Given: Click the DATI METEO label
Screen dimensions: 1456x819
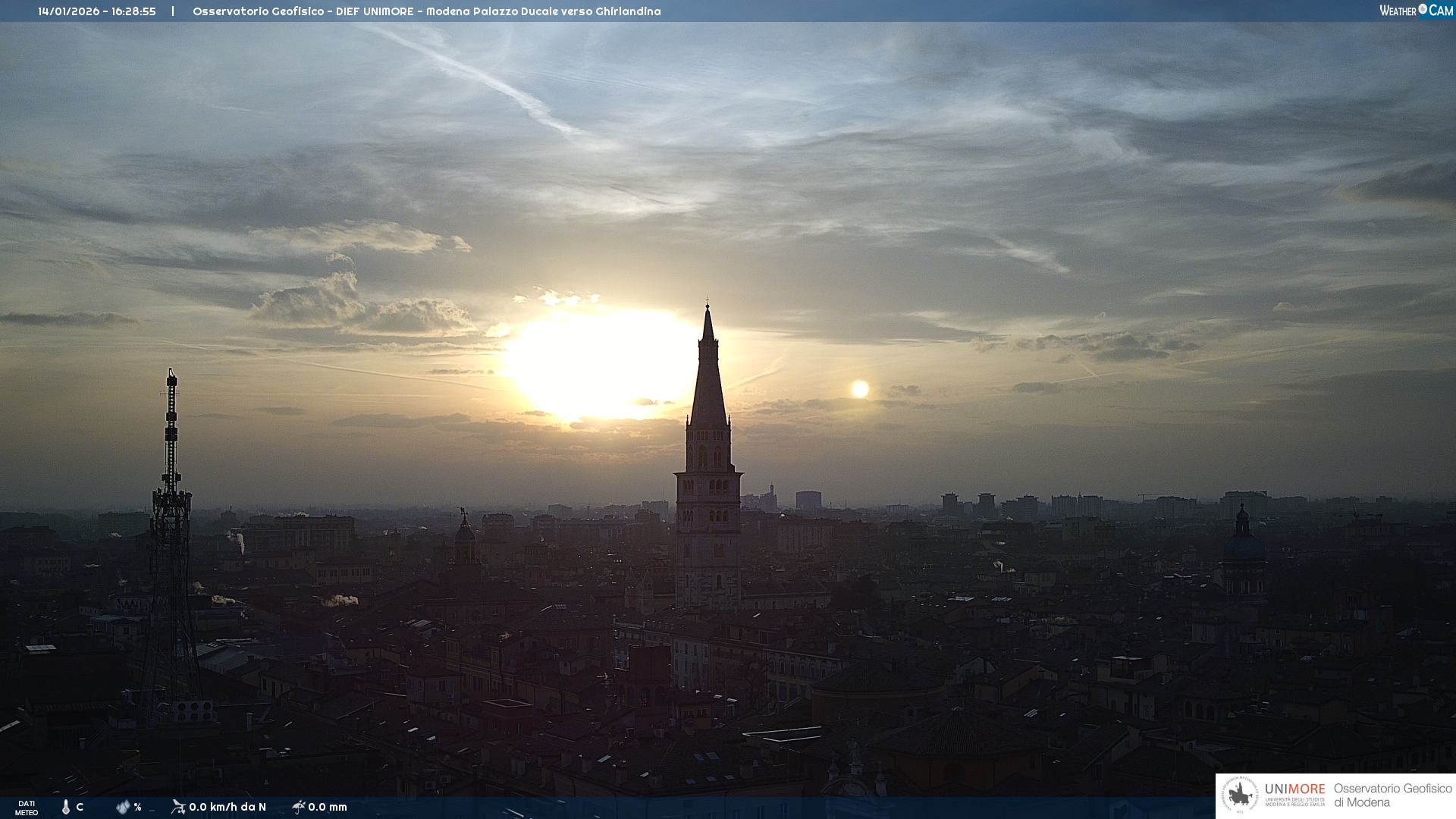Looking at the screenshot, I should 27,808.
